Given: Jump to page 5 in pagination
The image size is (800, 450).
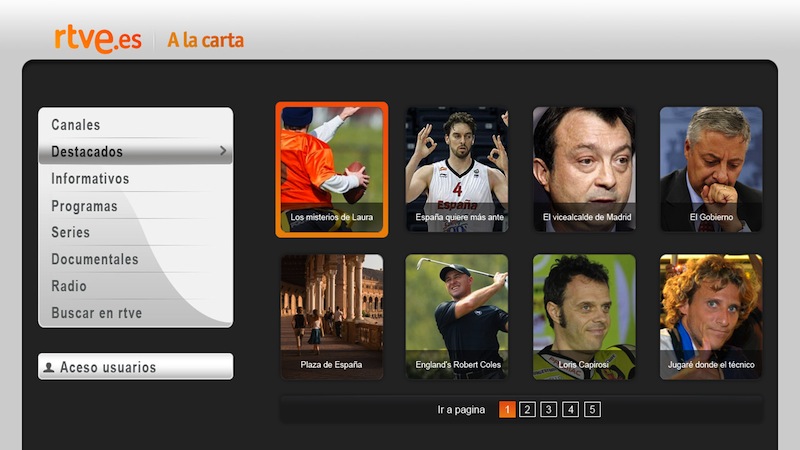Looking at the screenshot, I should tap(592, 409).
